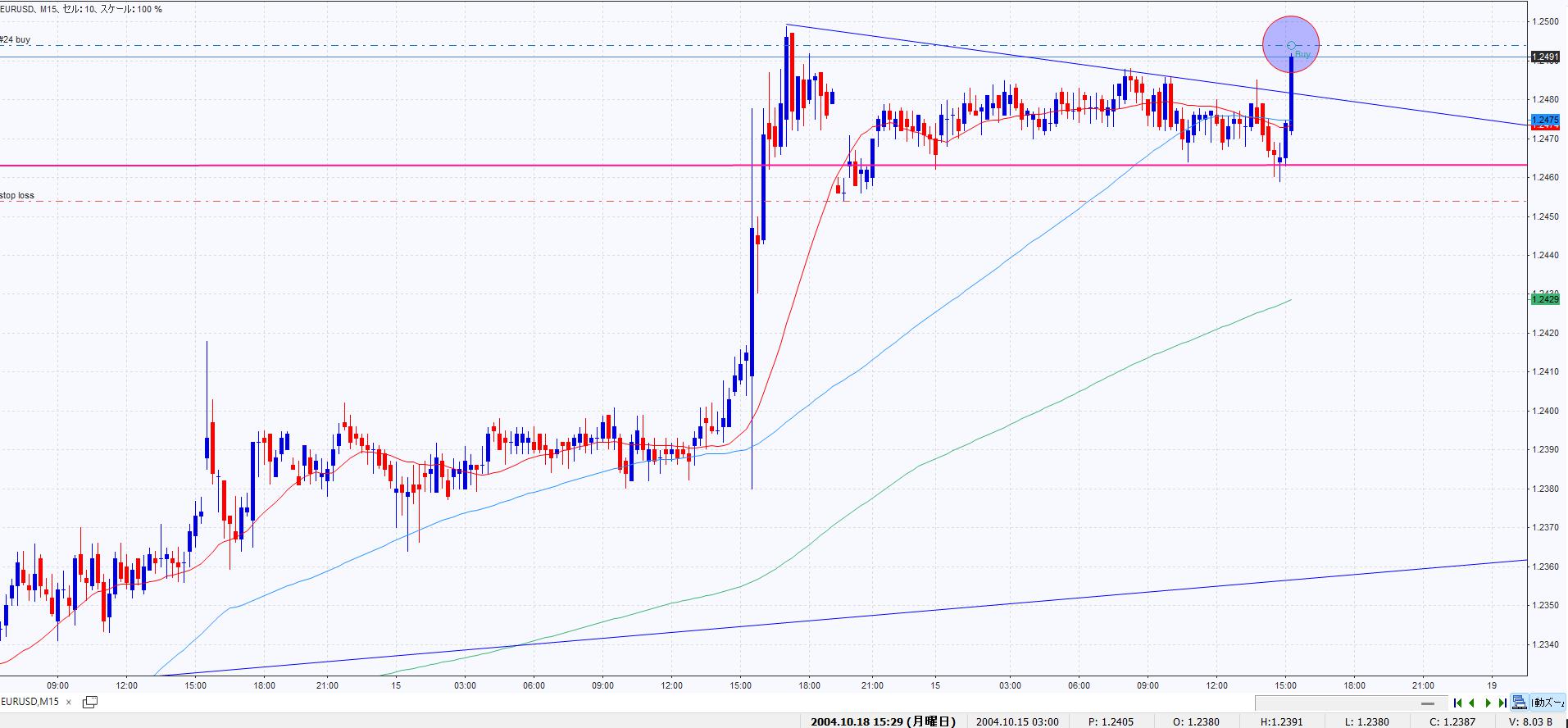Select the #24 buy order line label
1568x728 pixels.
pyautogui.click(x=16, y=39)
